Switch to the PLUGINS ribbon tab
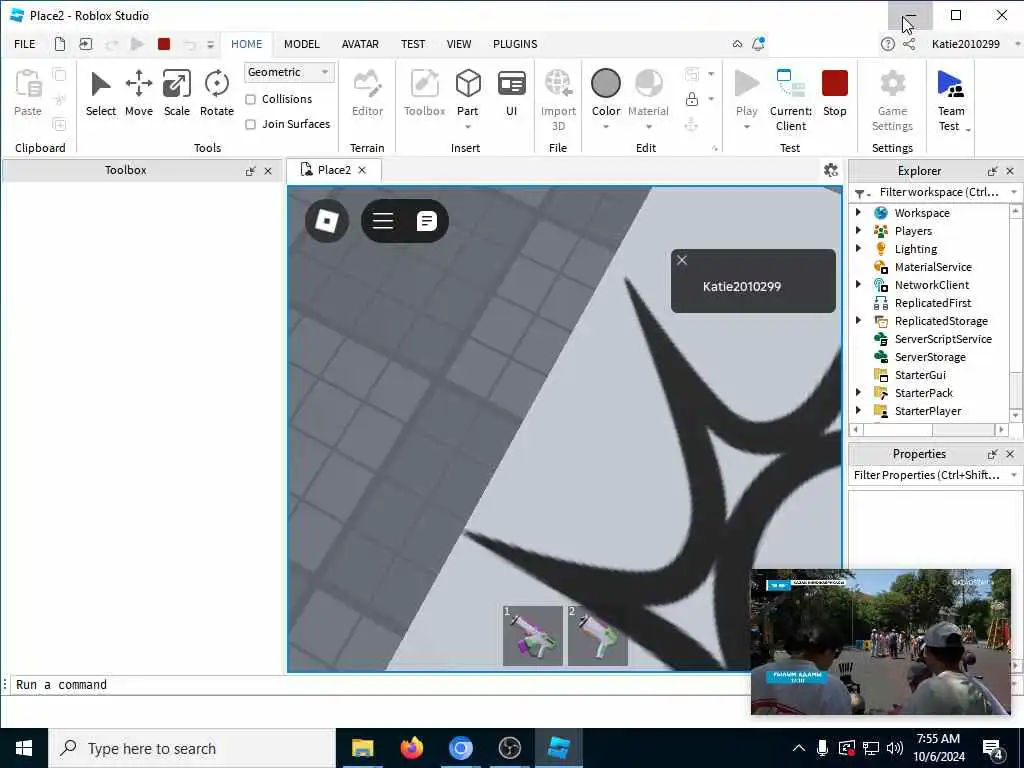 [515, 44]
